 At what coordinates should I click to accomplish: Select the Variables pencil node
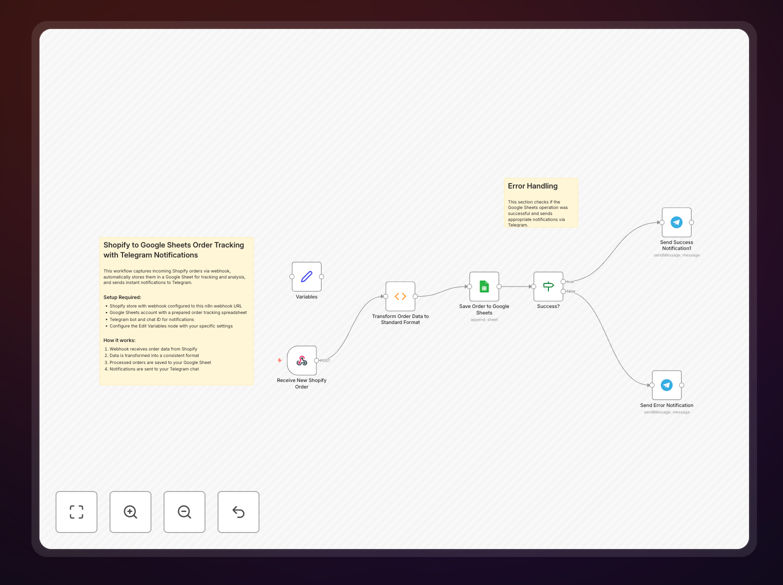(307, 277)
